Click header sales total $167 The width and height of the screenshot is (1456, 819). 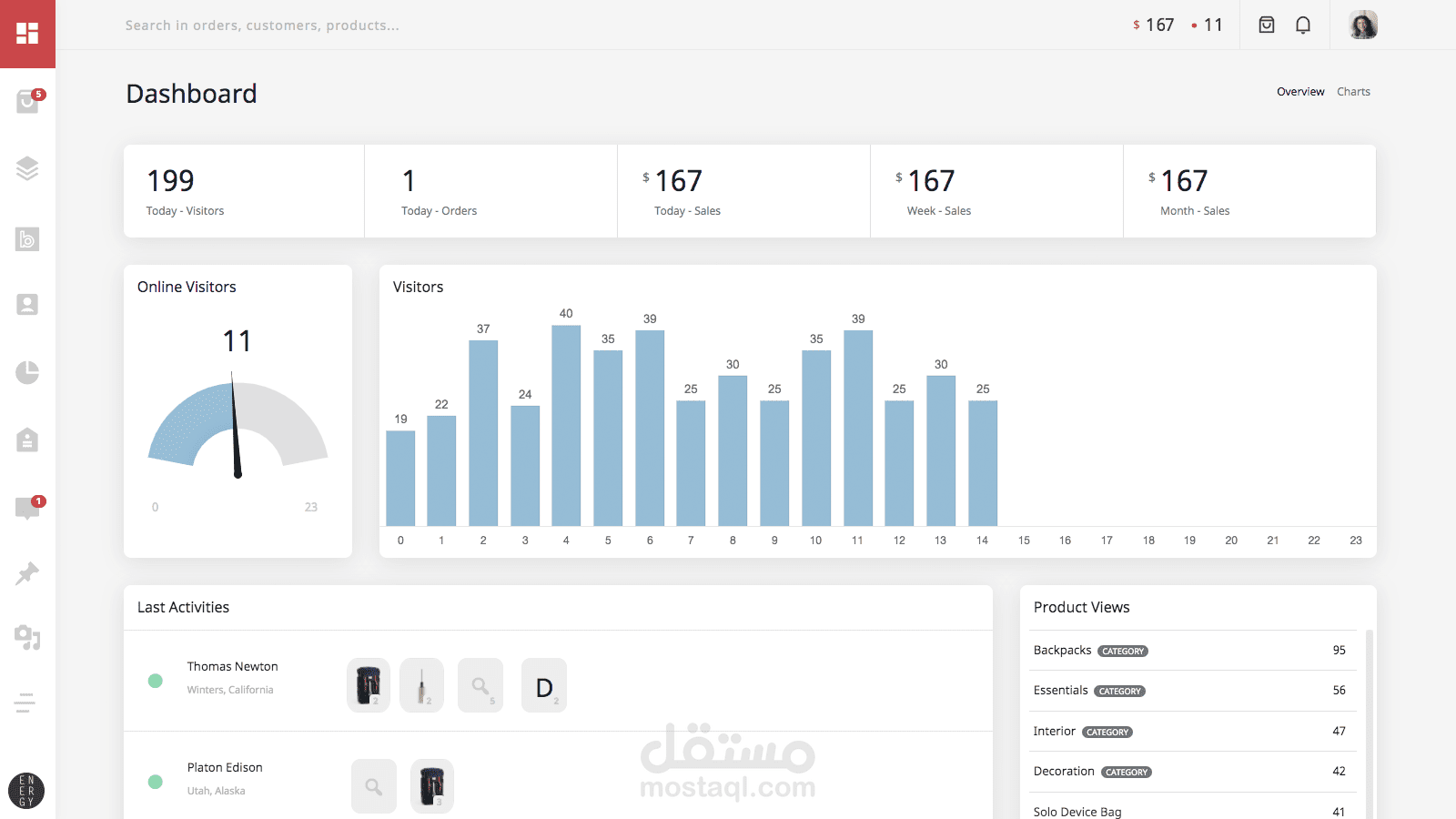(1154, 25)
